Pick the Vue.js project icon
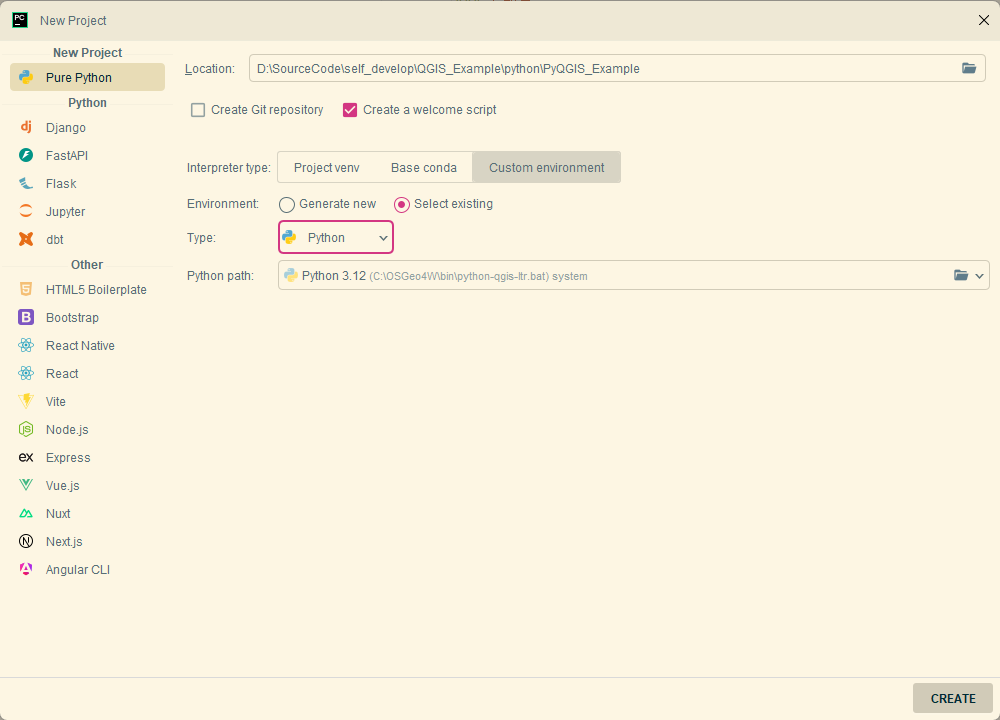1000x720 pixels. (26, 485)
